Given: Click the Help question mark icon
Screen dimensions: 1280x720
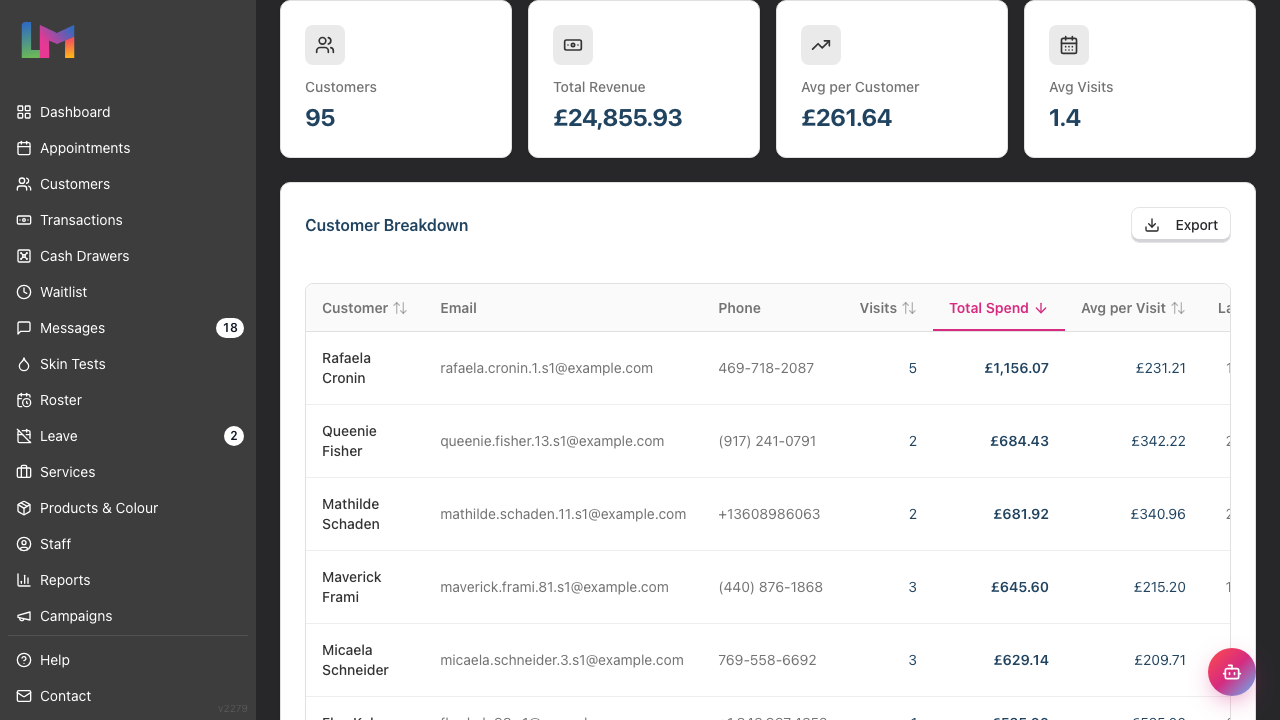Looking at the screenshot, I should (x=24, y=660).
